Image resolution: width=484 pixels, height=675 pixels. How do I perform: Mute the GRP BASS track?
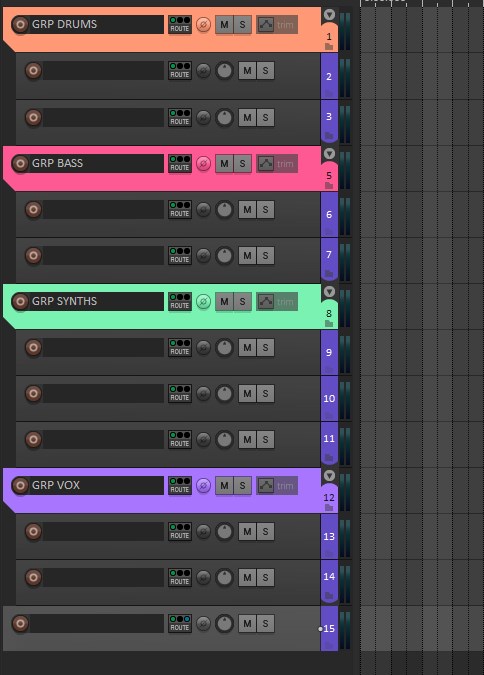coord(224,164)
